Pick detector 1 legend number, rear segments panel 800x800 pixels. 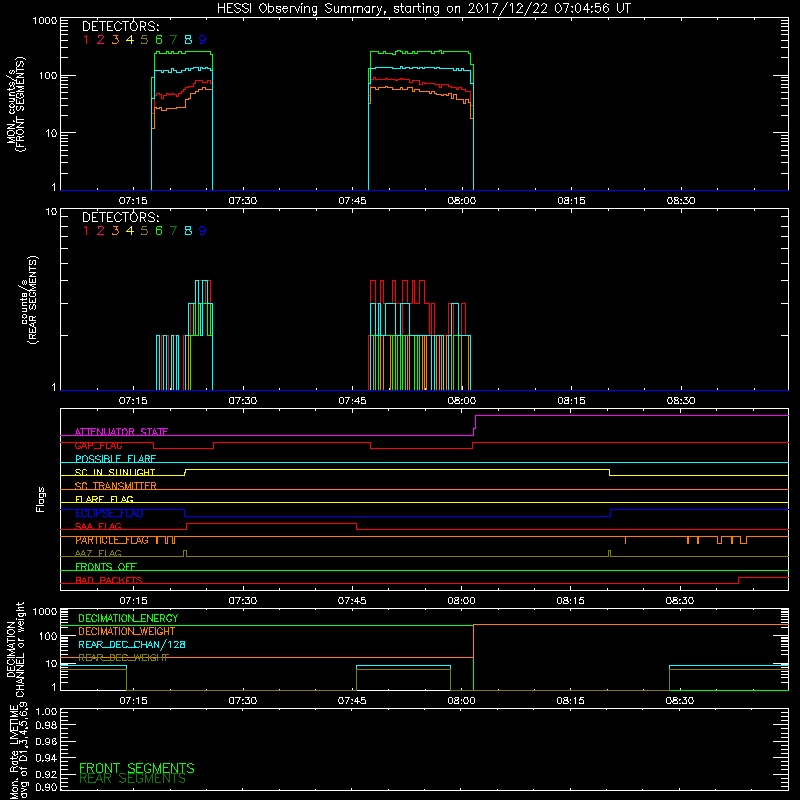tap(86, 231)
